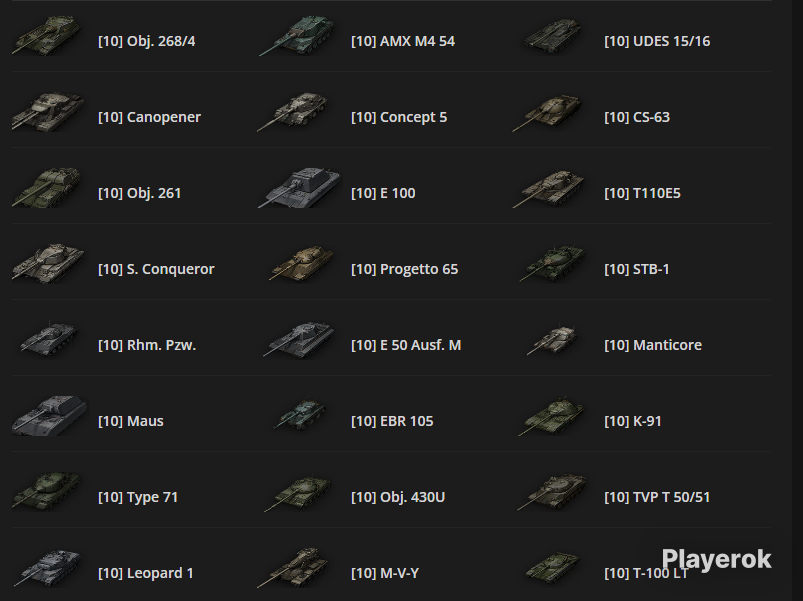Pick the Manticore tank icon
803x601 pixels.
tap(553, 340)
